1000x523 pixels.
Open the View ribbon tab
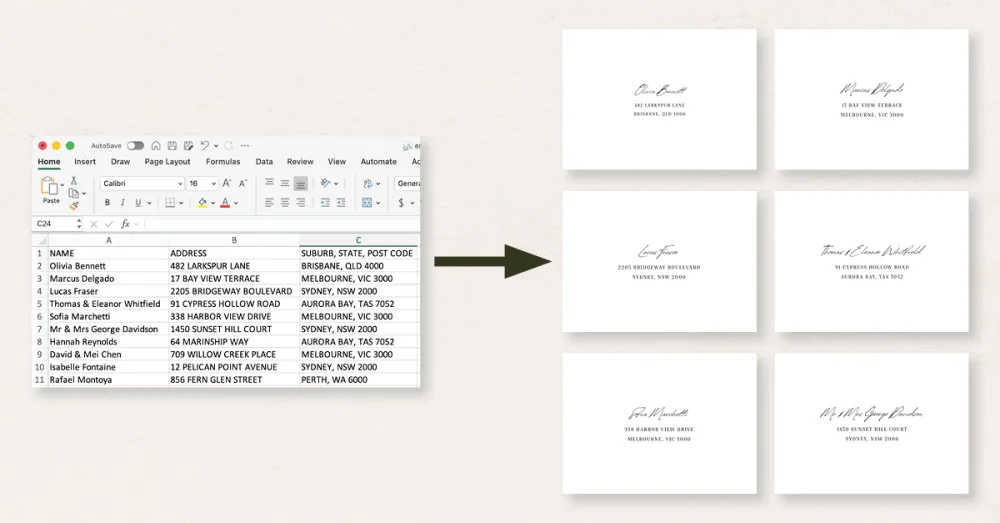click(x=337, y=161)
